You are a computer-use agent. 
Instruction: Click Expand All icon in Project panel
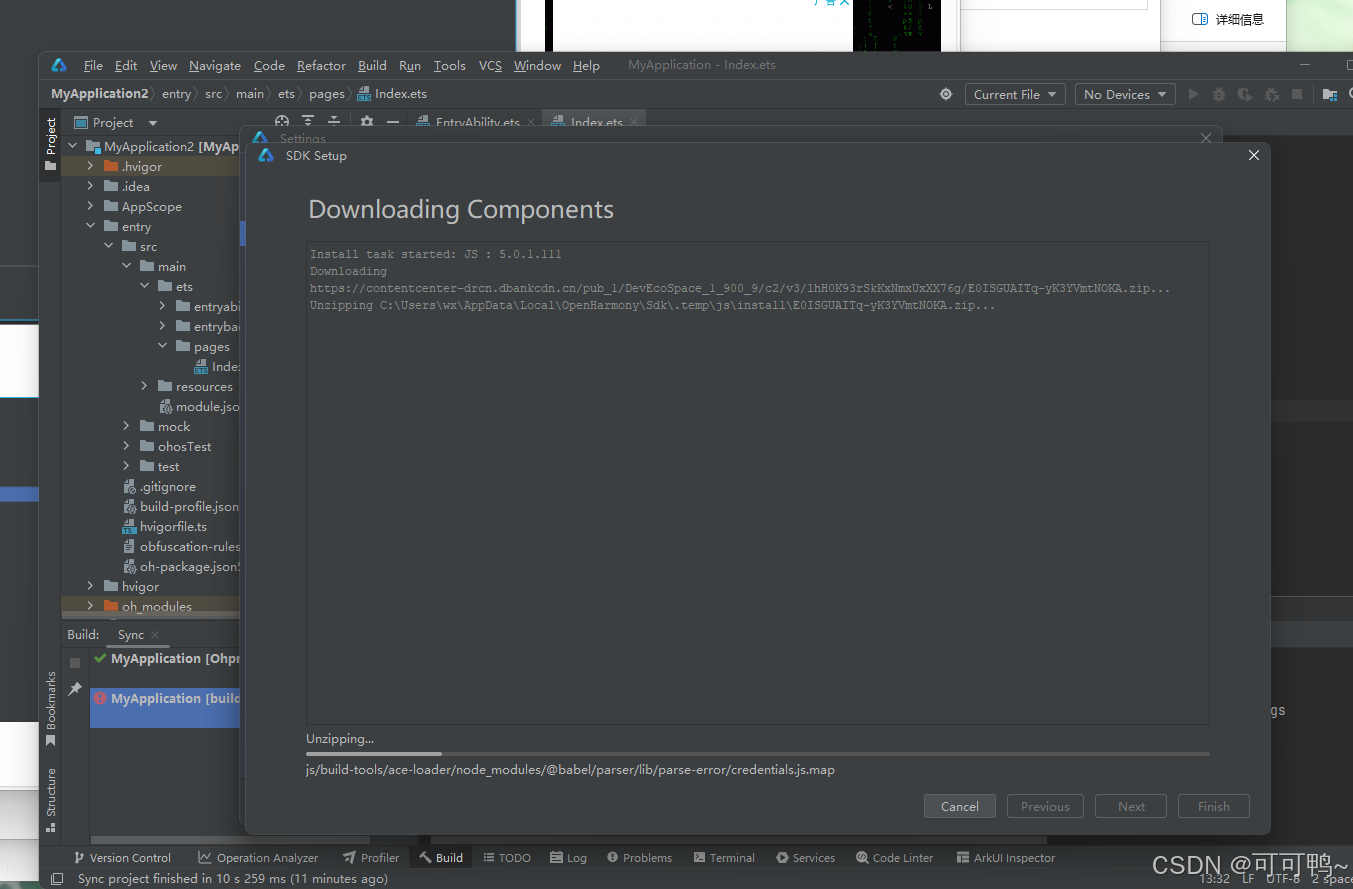point(308,122)
